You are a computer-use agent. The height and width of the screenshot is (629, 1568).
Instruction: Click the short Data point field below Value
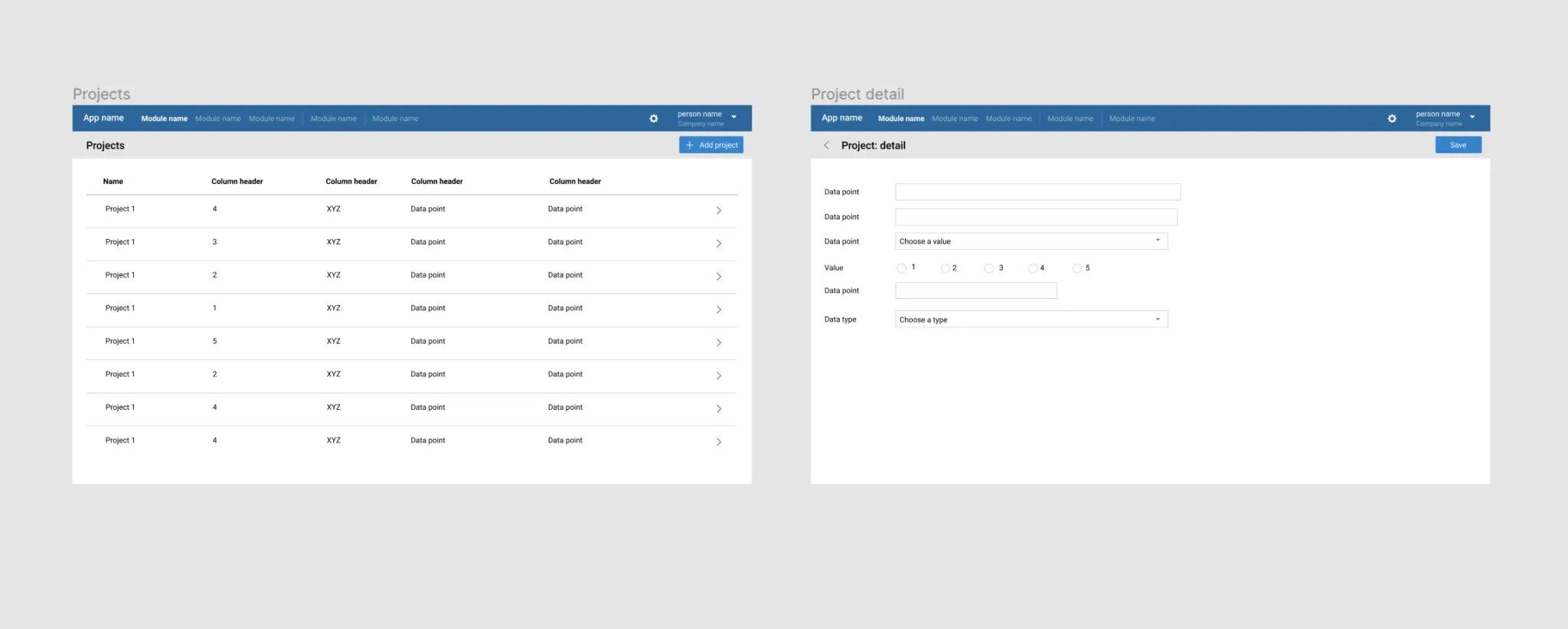pos(976,290)
